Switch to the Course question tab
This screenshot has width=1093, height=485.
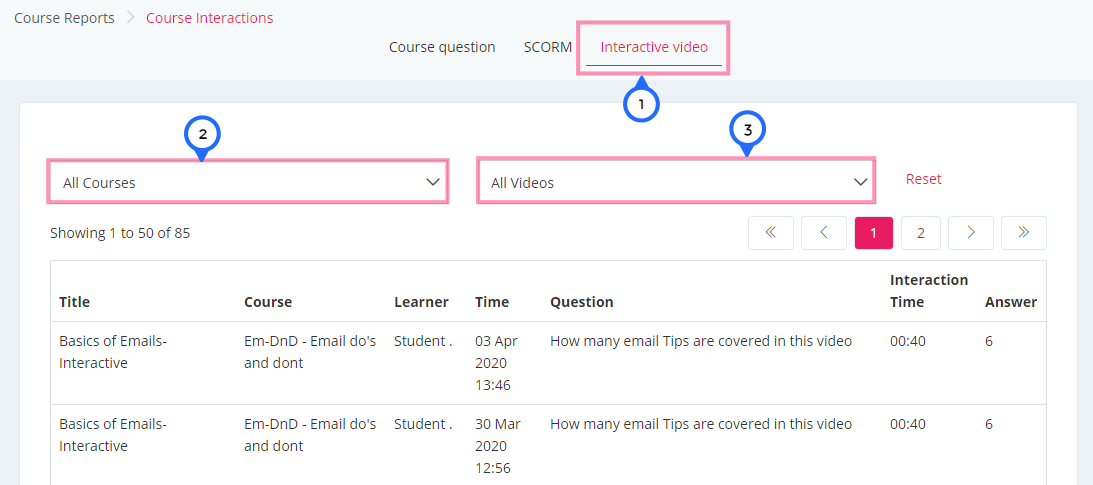tap(442, 47)
